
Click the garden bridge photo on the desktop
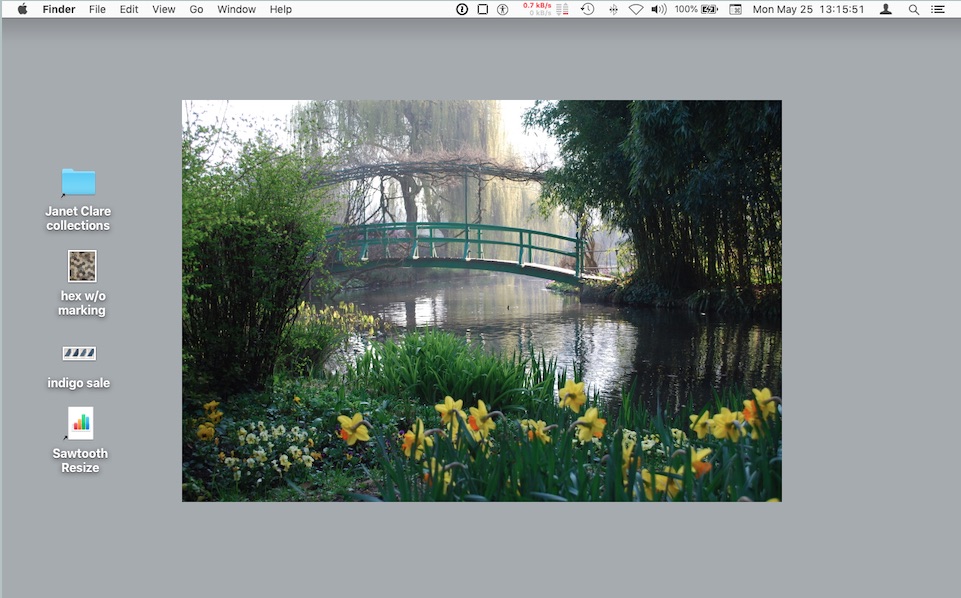point(482,301)
